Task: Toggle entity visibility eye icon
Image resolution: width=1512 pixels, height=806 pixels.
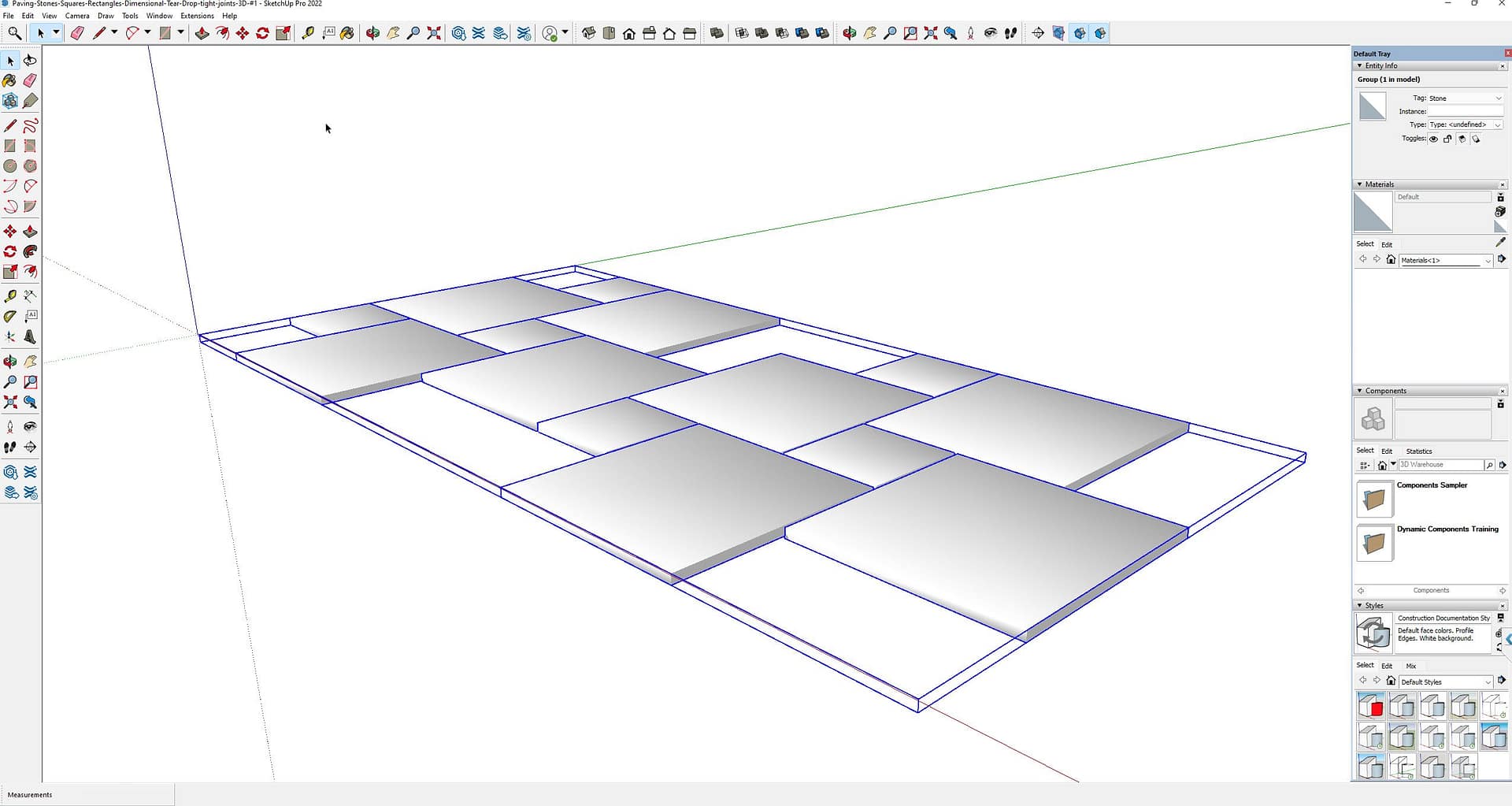Action: (x=1433, y=139)
